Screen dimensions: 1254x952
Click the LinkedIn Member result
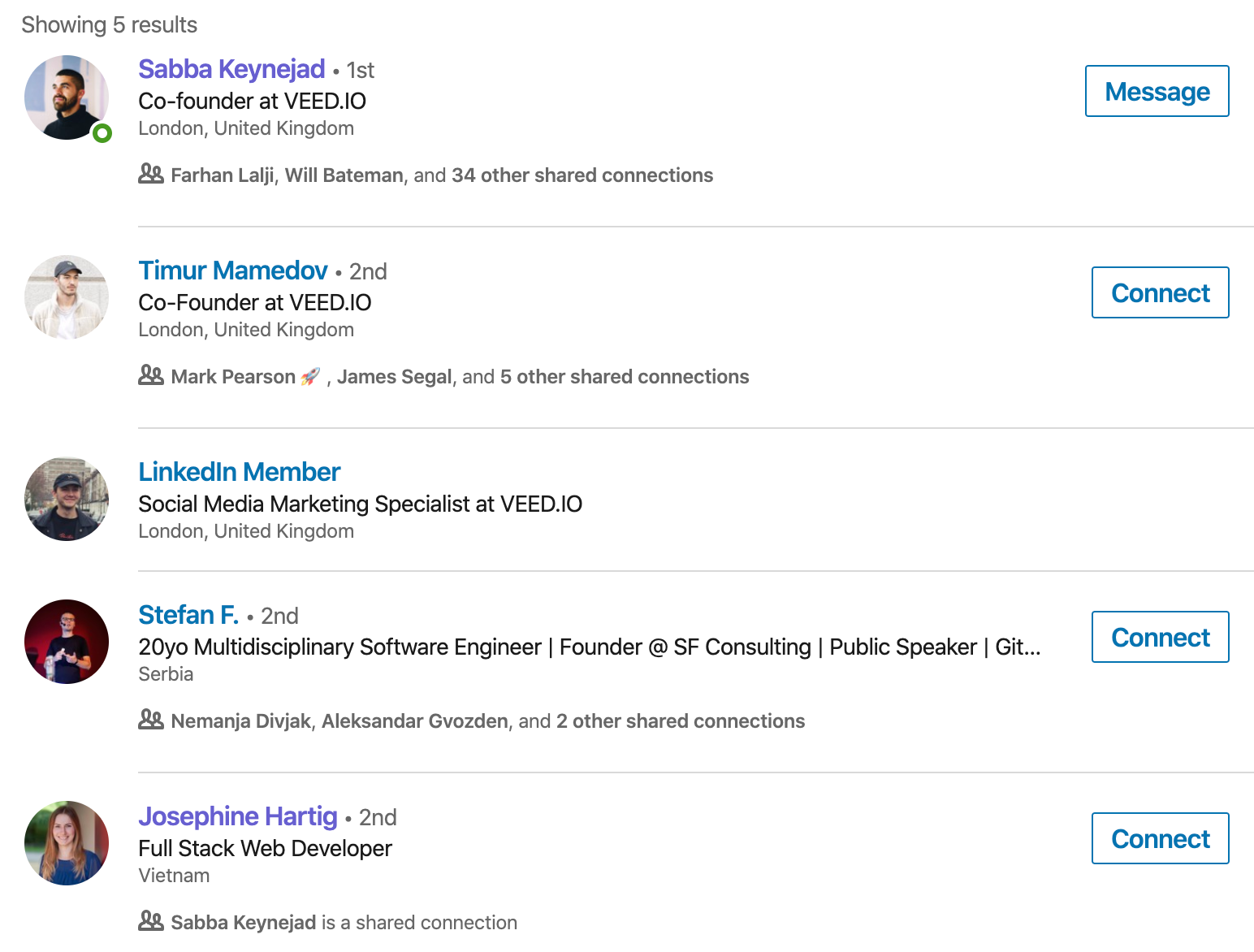tap(239, 471)
